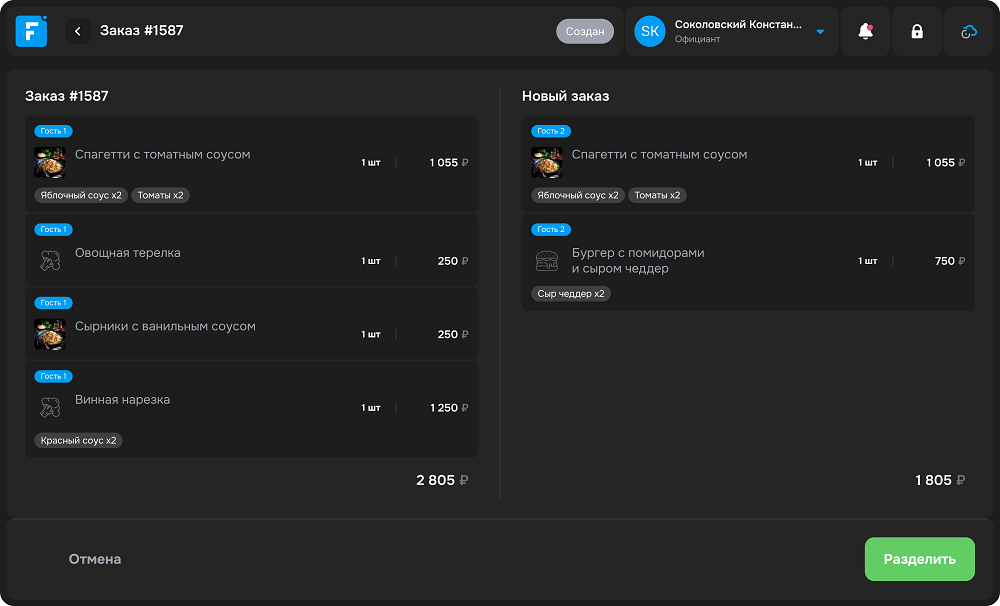1000x606 pixels.
Task: Click the spaghetti dish thumbnail in Заказ #1587
Action: pyautogui.click(x=51, y=160)
